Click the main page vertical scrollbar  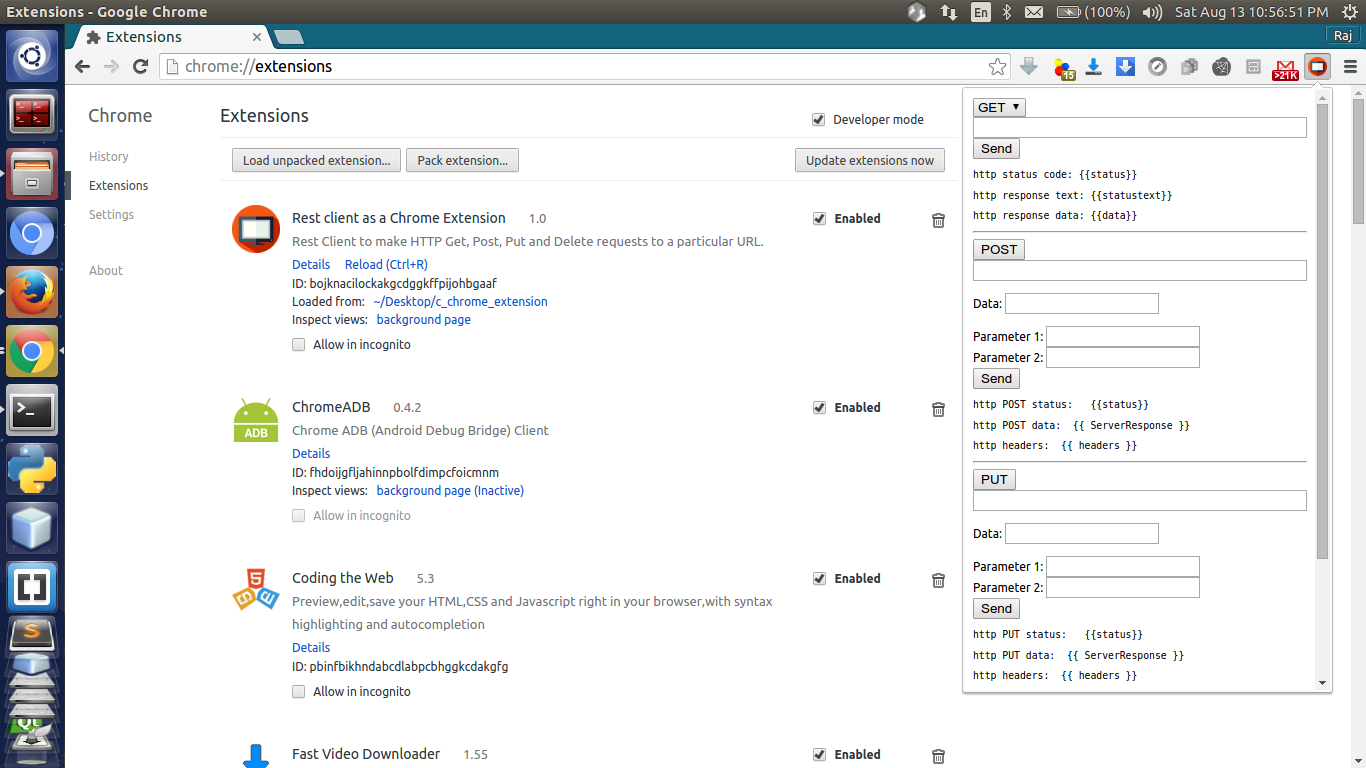(x=1358, y=160)
